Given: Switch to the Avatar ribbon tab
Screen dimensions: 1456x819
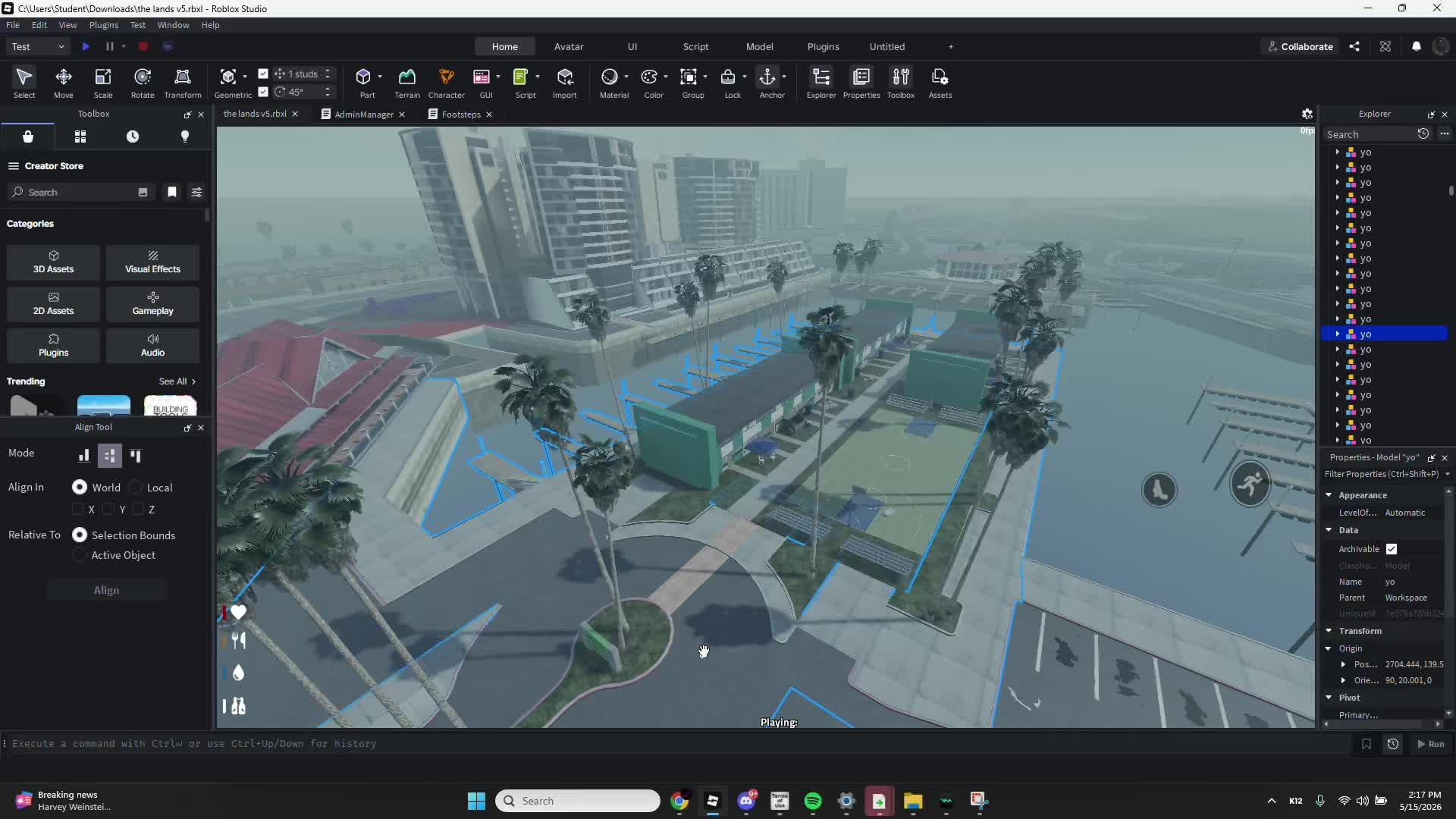Looking at the screenshot, I should click(569, 46).
